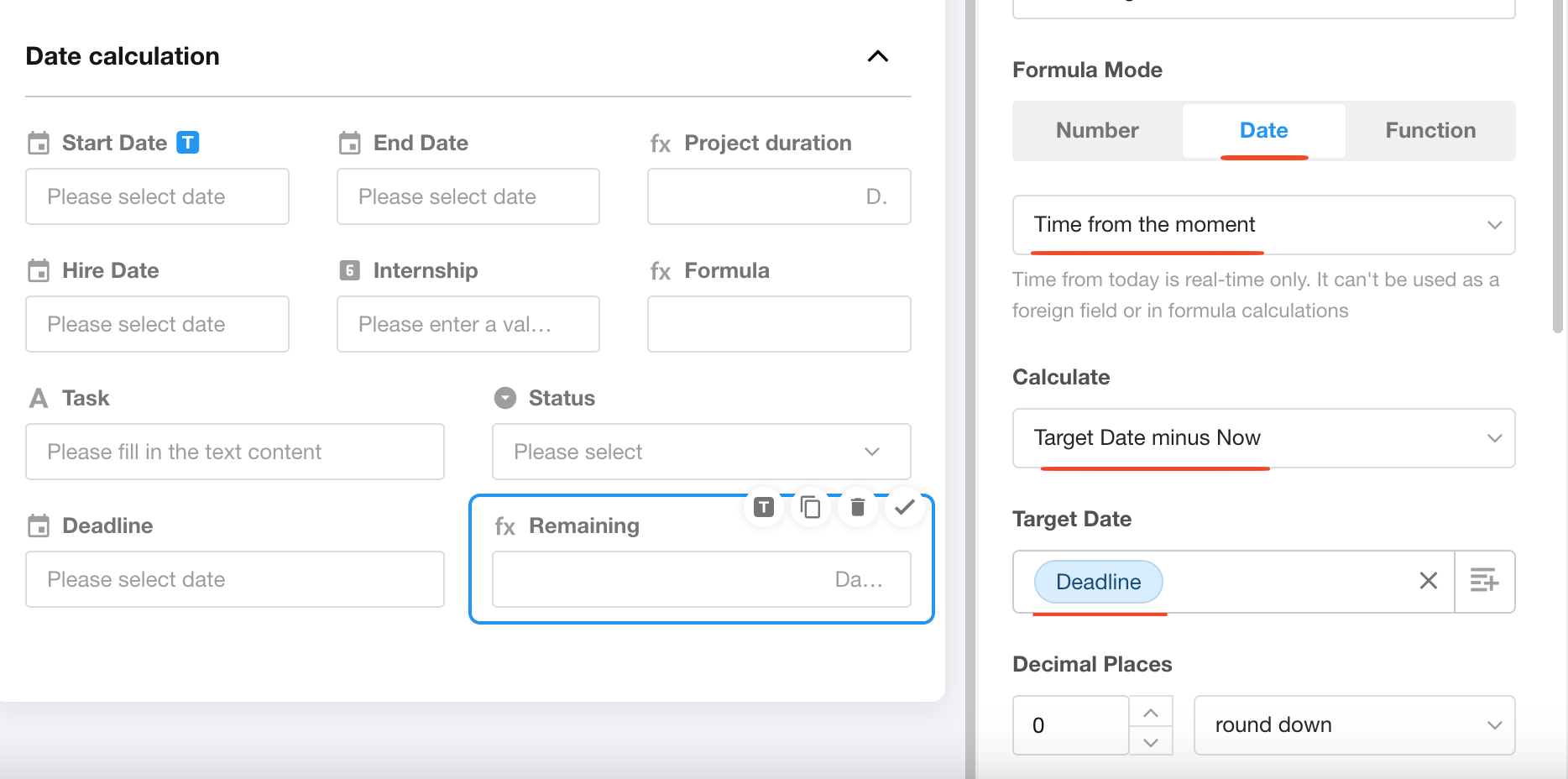This screenshot has width=1568, height=779.
Task: Duplicate the Remaining field with copy icon
Action: 810,507
